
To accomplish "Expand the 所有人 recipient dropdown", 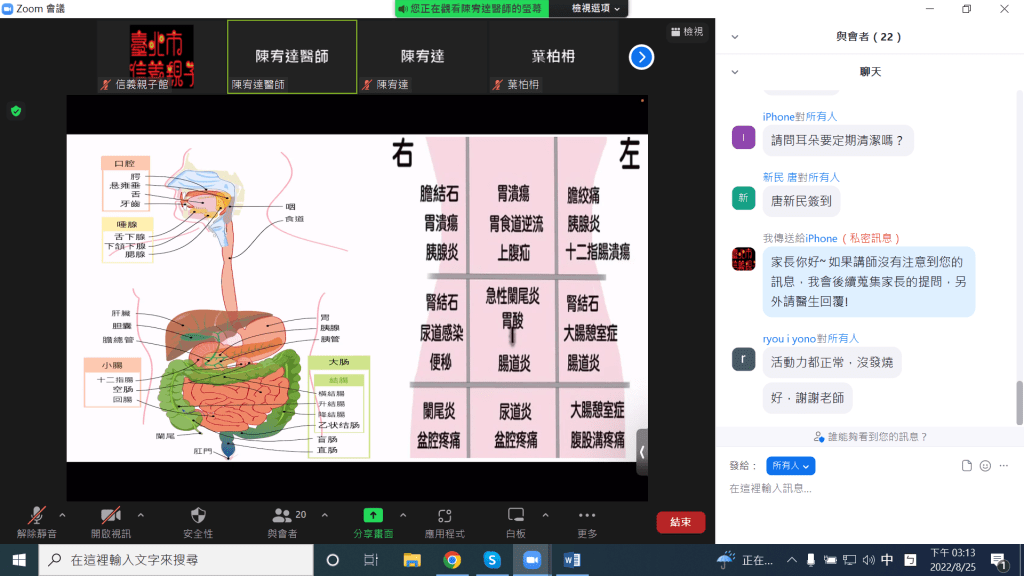I will tap(791, 466).
